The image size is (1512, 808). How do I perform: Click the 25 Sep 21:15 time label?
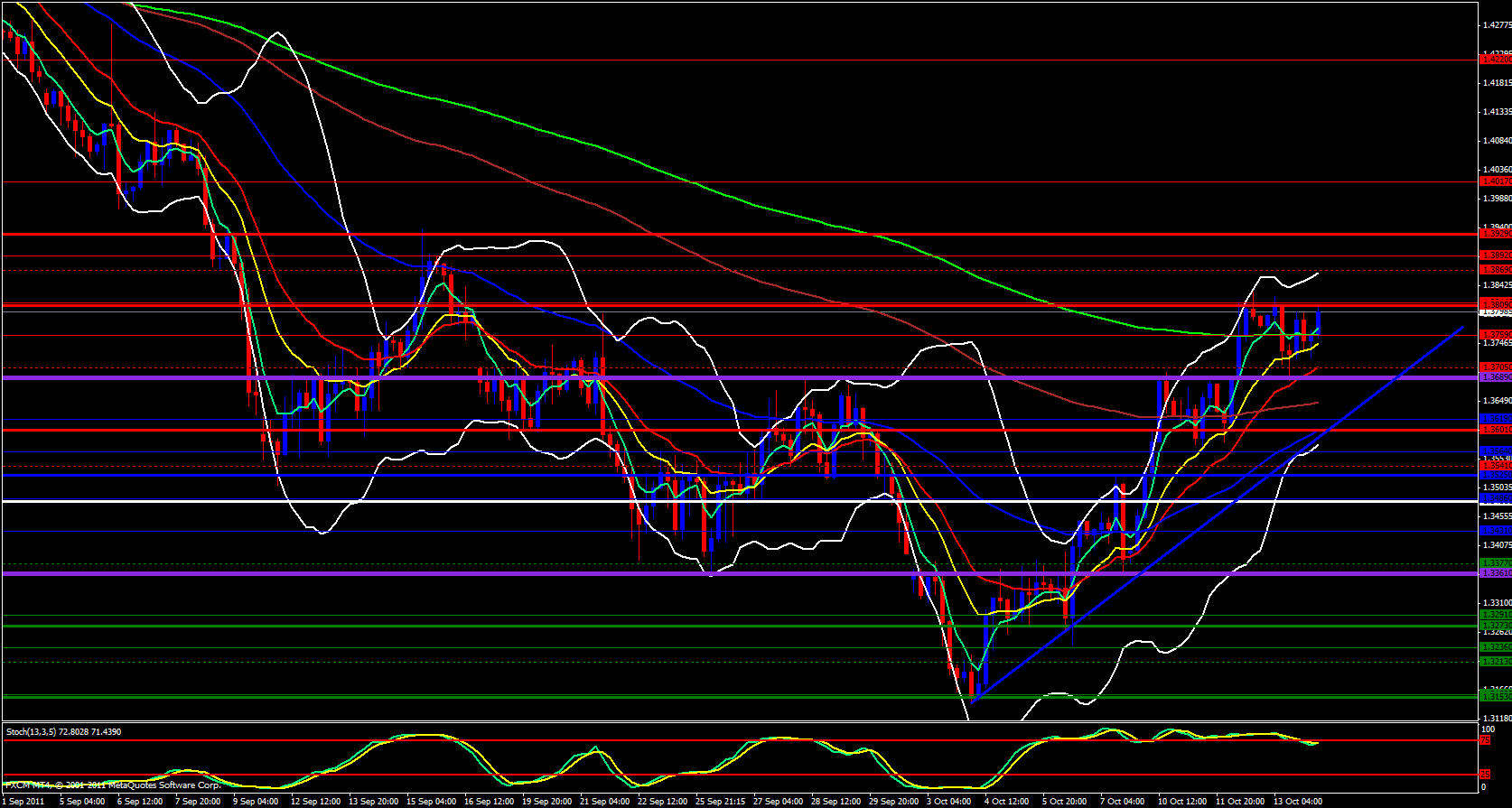click(x=721, y=801)
